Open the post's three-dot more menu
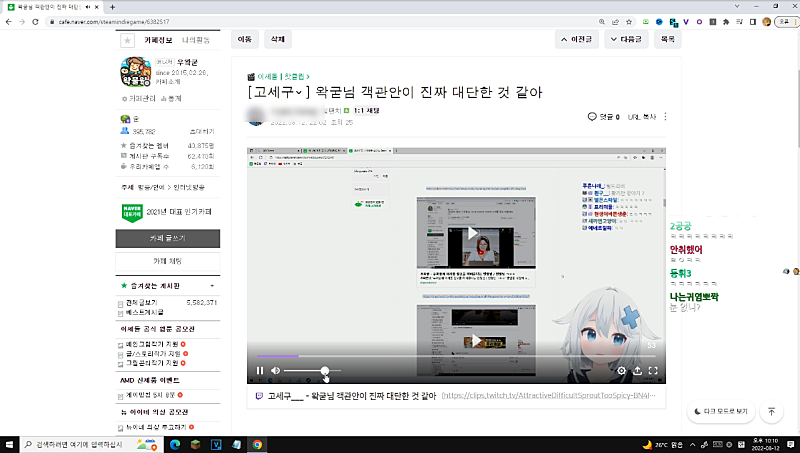Screen dimensions: 800x453 click(x=665, y=117)
